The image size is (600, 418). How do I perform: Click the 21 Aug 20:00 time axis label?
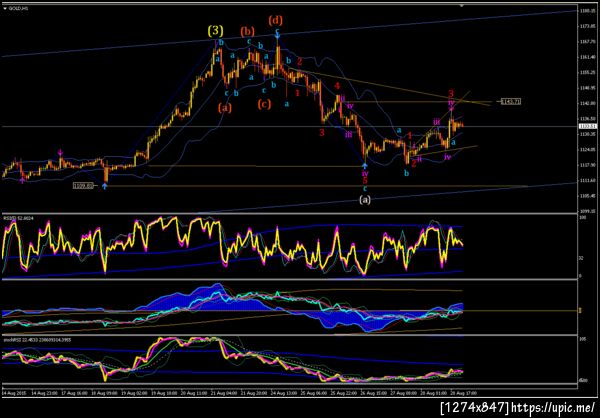253,393
